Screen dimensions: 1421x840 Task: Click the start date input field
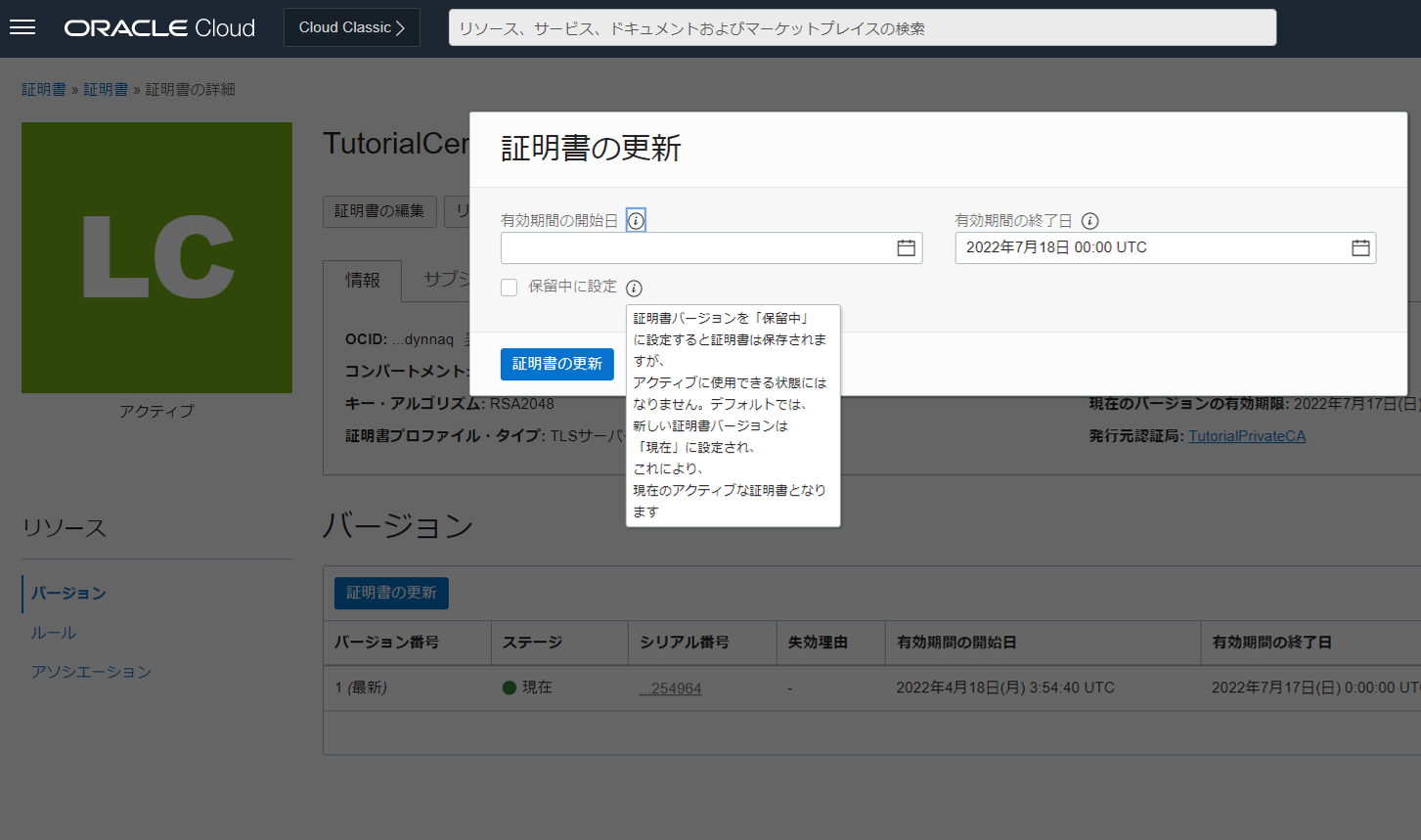click(694, 248)
